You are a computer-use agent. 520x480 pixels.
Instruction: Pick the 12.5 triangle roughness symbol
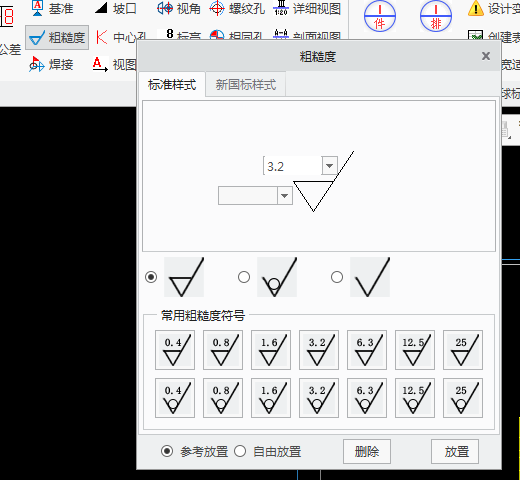click(x=415, y=350)
